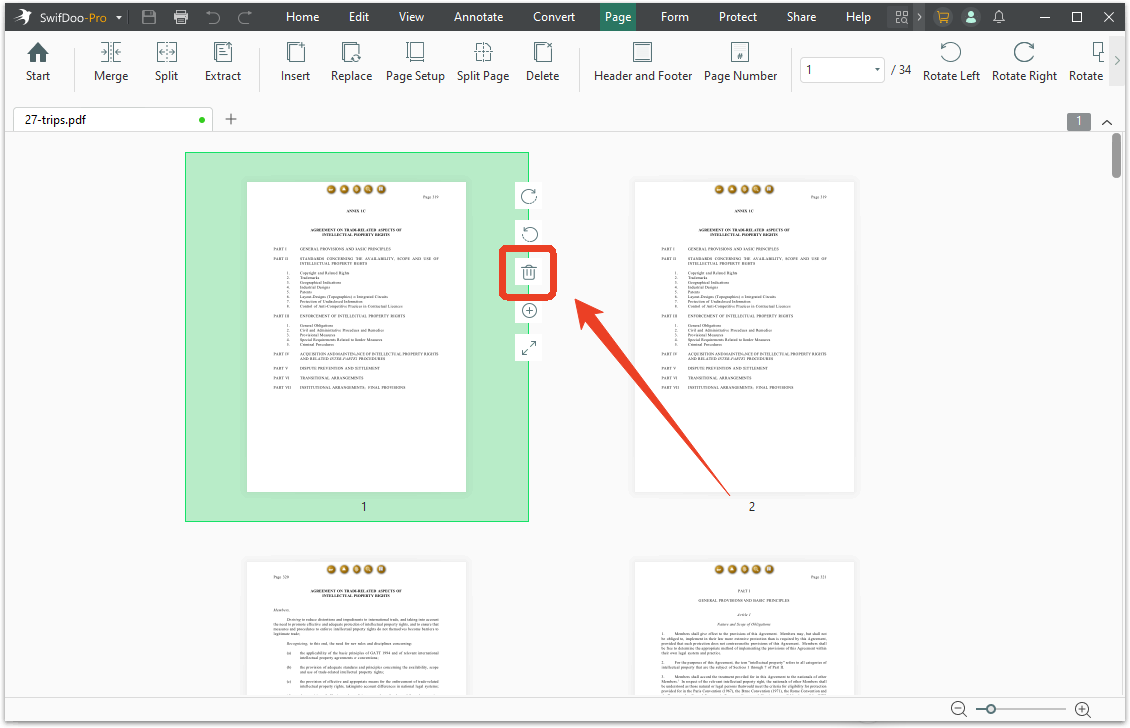Click the page indicator badge '1'
This screenshot has height=728, width=1130.
pos(1079,121)
